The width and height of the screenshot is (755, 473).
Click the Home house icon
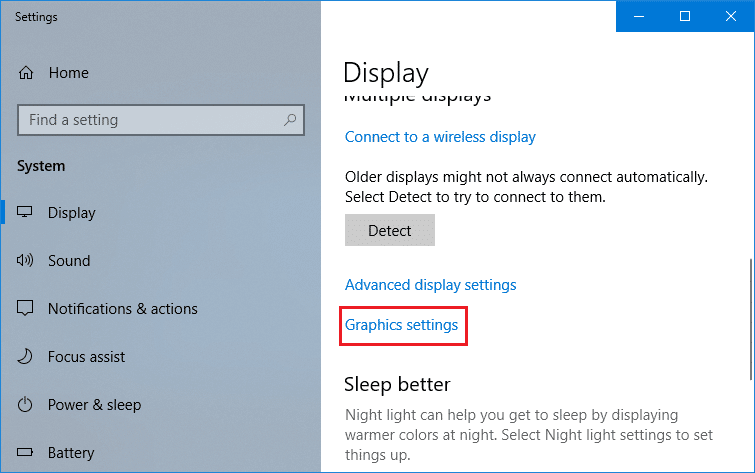click(26, 73)
